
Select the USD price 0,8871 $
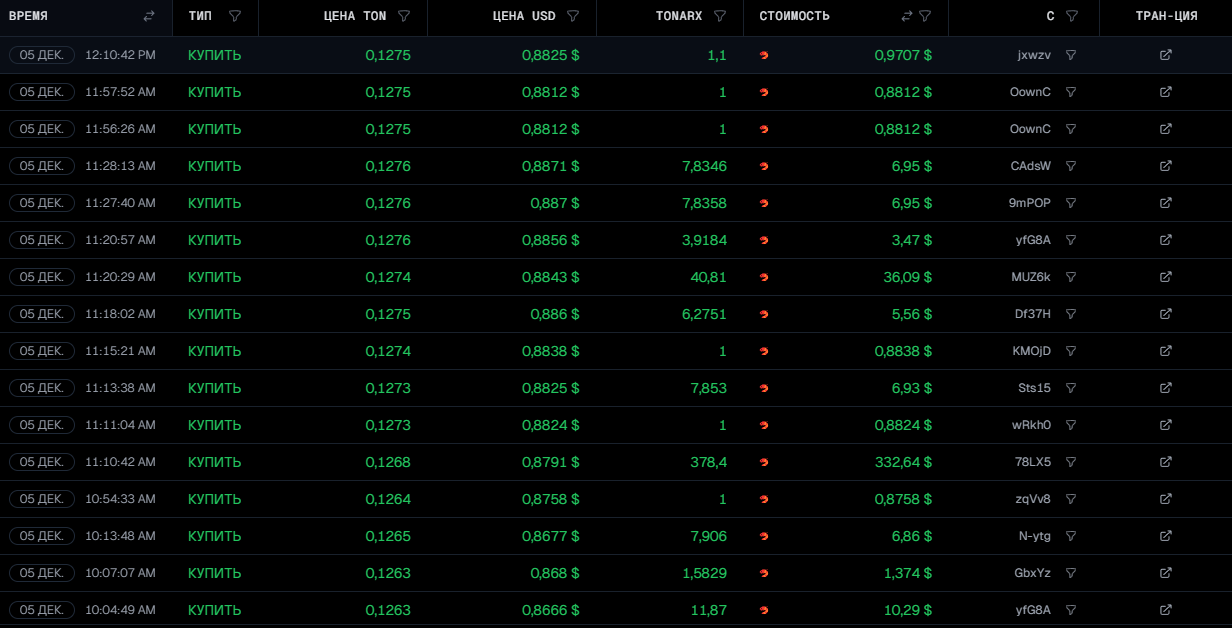point(550,166)
